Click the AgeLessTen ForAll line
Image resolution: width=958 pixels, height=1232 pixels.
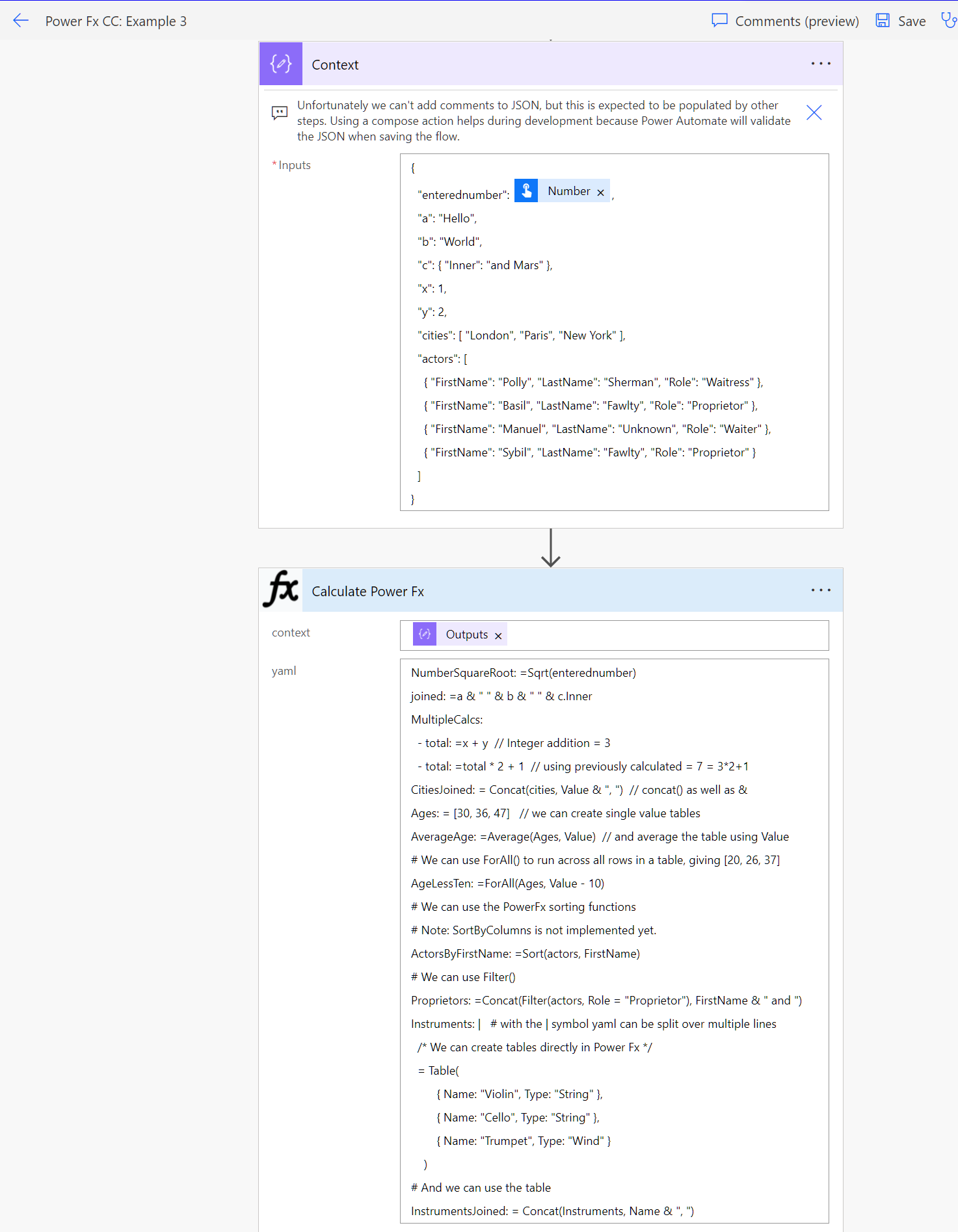(x=507, y=884)
